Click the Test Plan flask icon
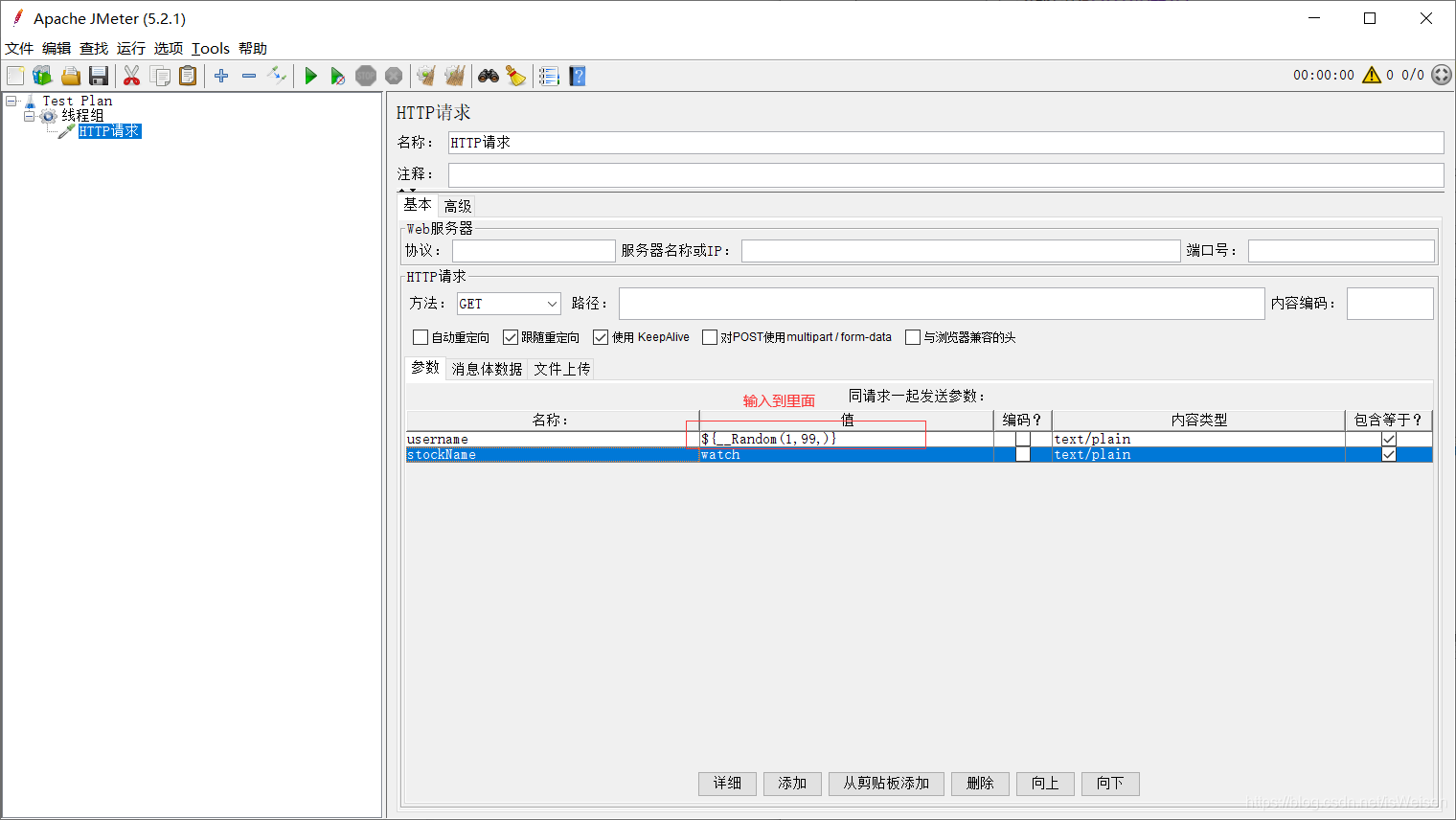This screenshot has height=820, width=1456. pos(31,101)
